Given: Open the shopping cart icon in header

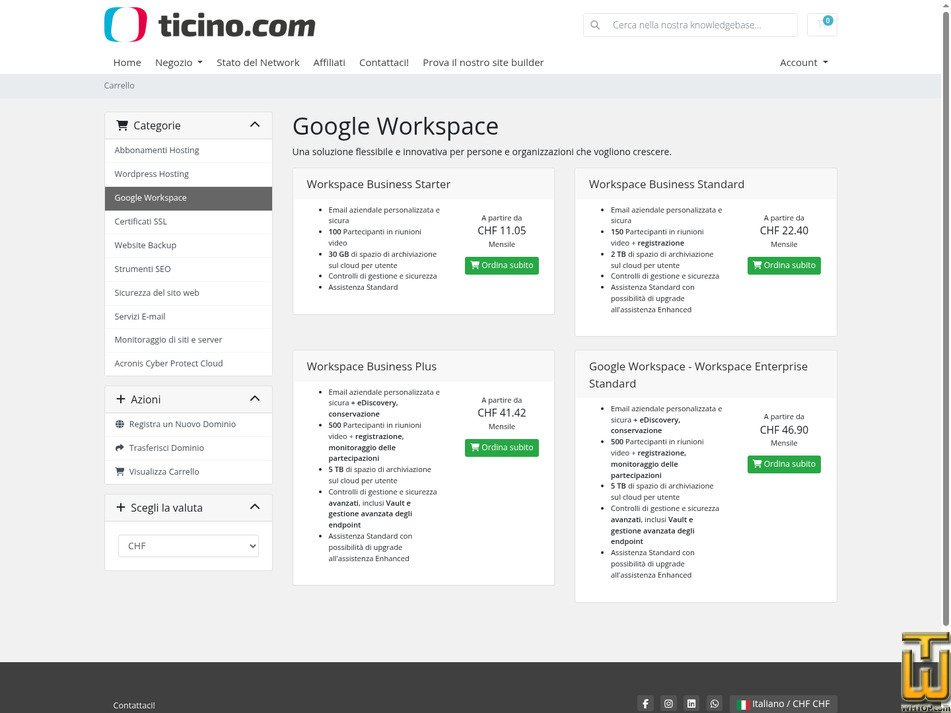Looking at the screenshot, I should click(x=822, y=25).
